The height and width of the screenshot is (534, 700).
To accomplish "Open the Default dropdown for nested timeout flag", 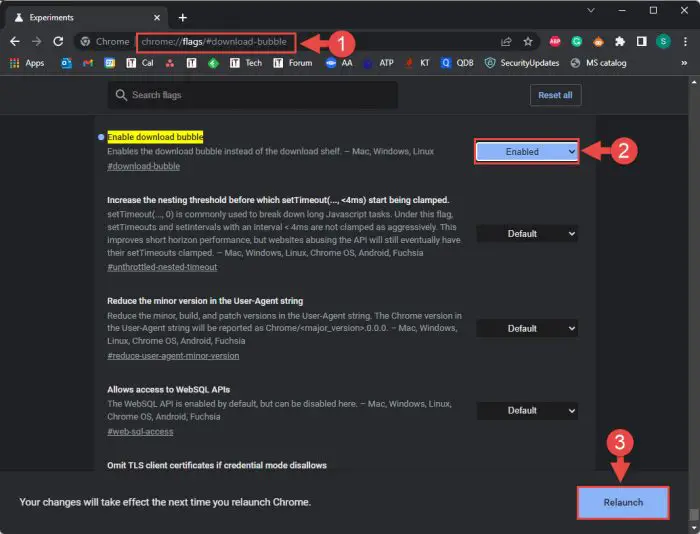I will pyautogui.click(x=527, y=234).
